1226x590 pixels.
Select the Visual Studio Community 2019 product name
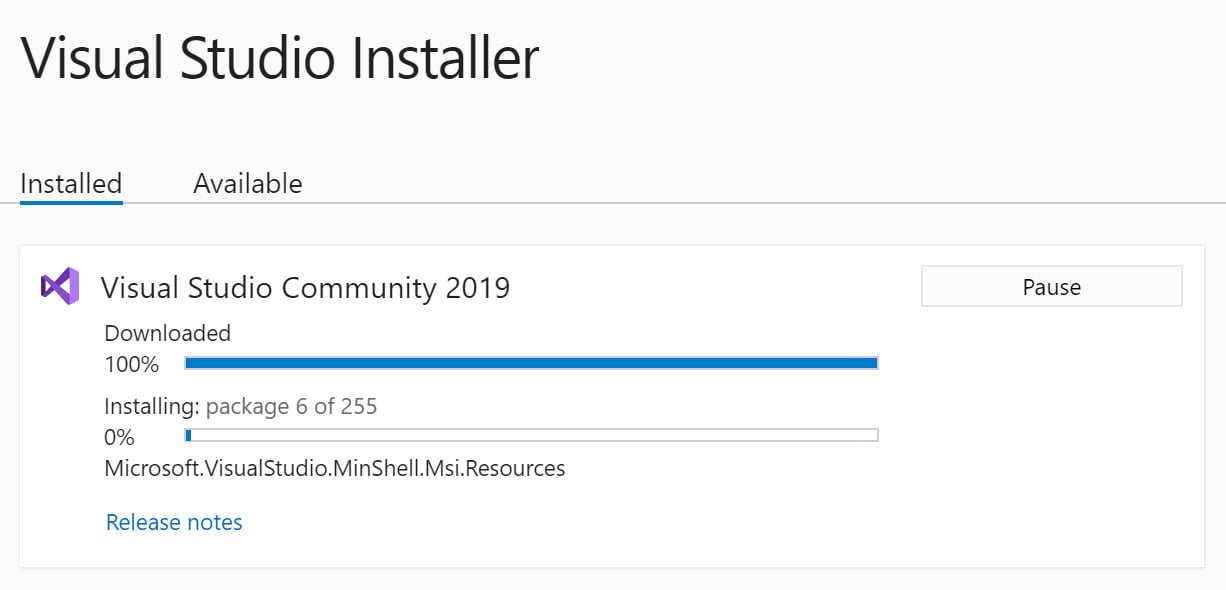(305, 288)
